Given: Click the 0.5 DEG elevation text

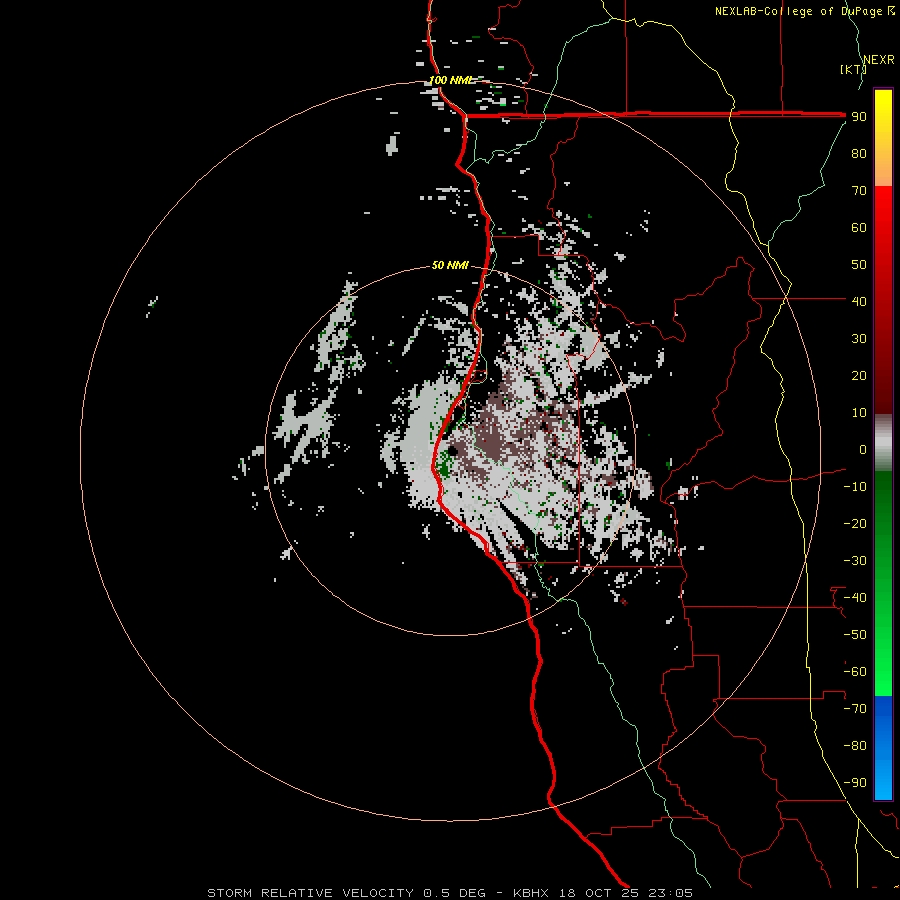Looking at the screenshot, I should click(x=454, y=893).
